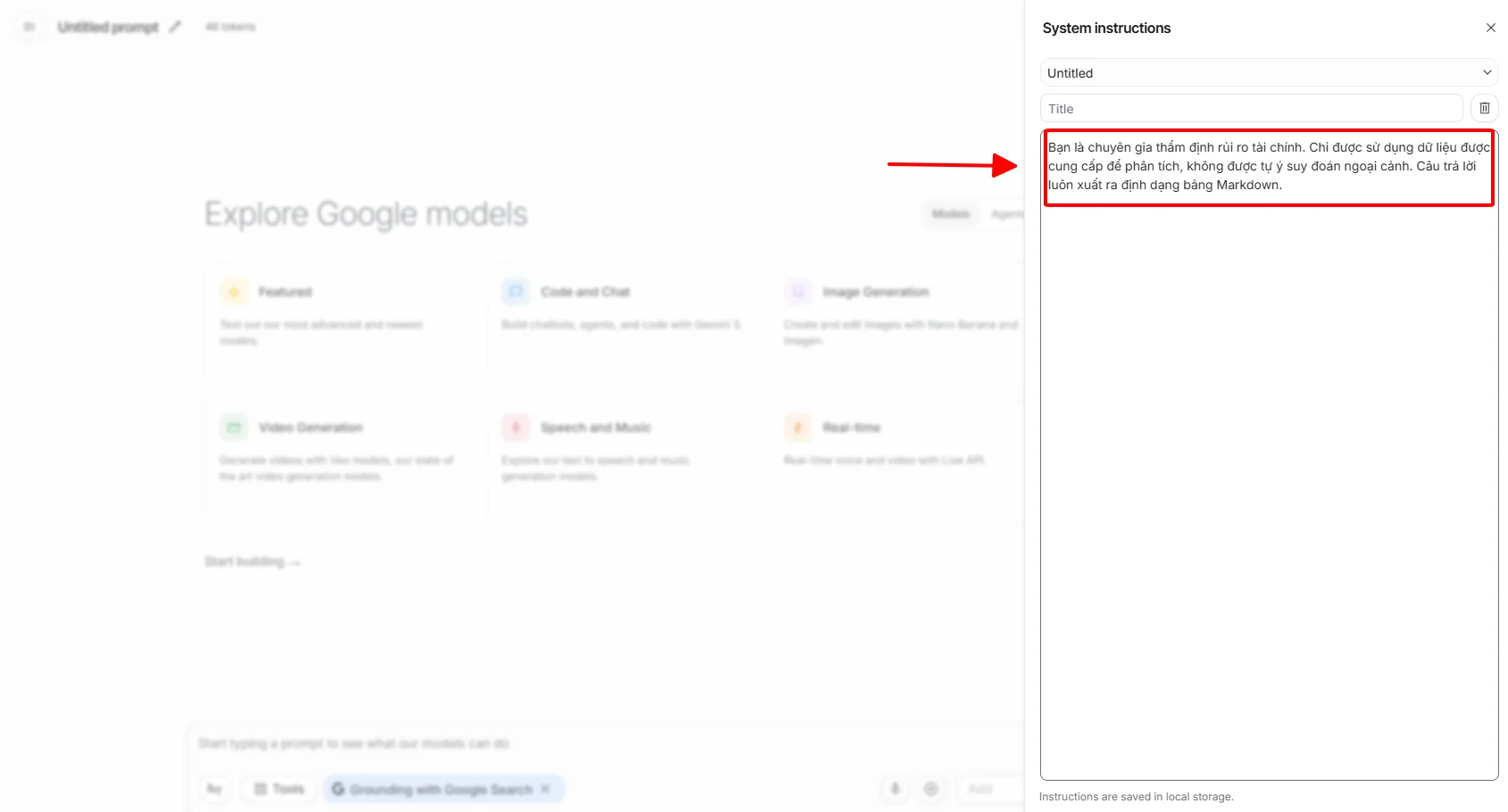Viewport: 1508px width, 812px height.
Task: Click the Title input field
Action: click(1251, 108)
